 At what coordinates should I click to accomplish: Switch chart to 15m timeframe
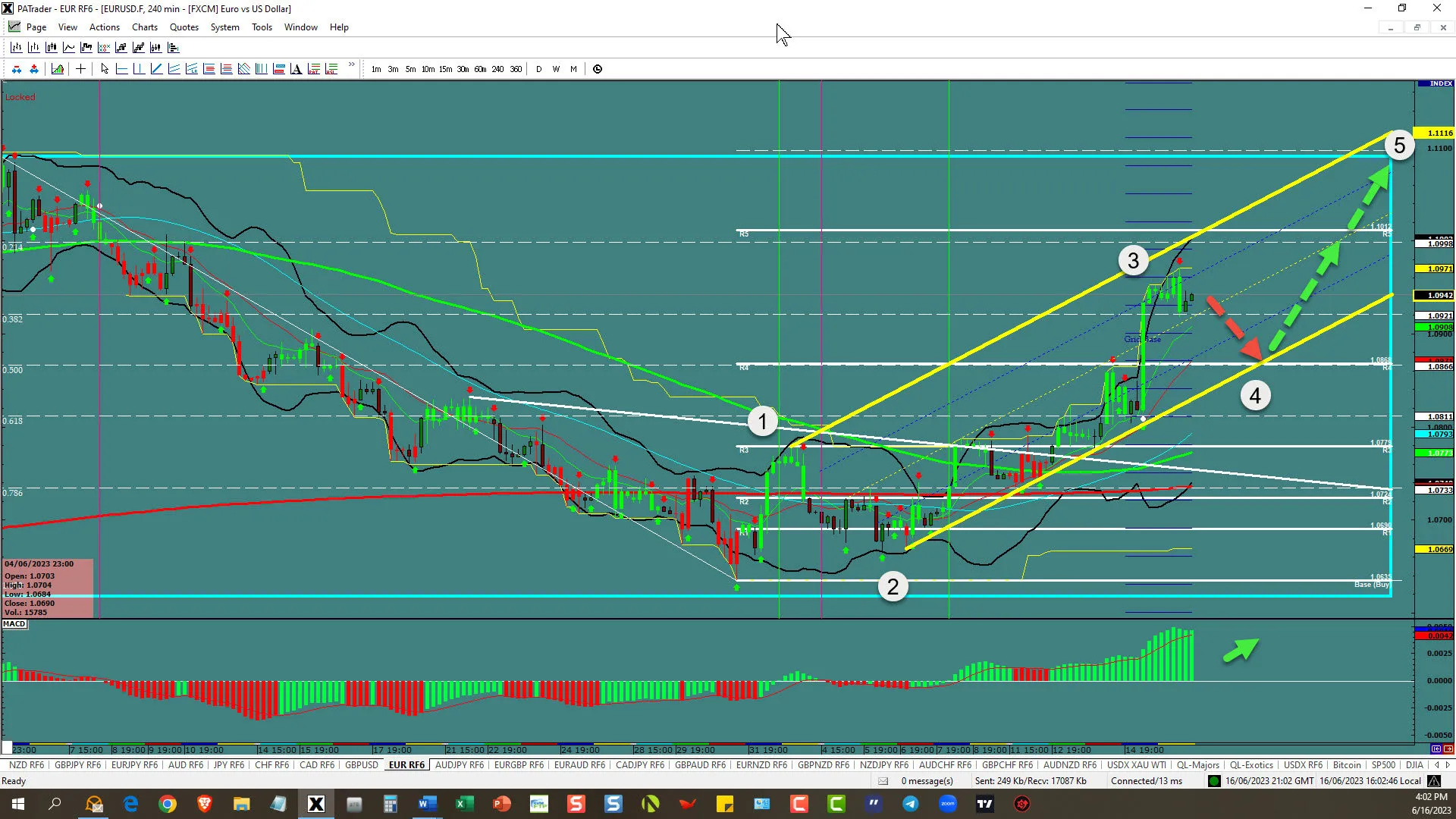point(445,69)
